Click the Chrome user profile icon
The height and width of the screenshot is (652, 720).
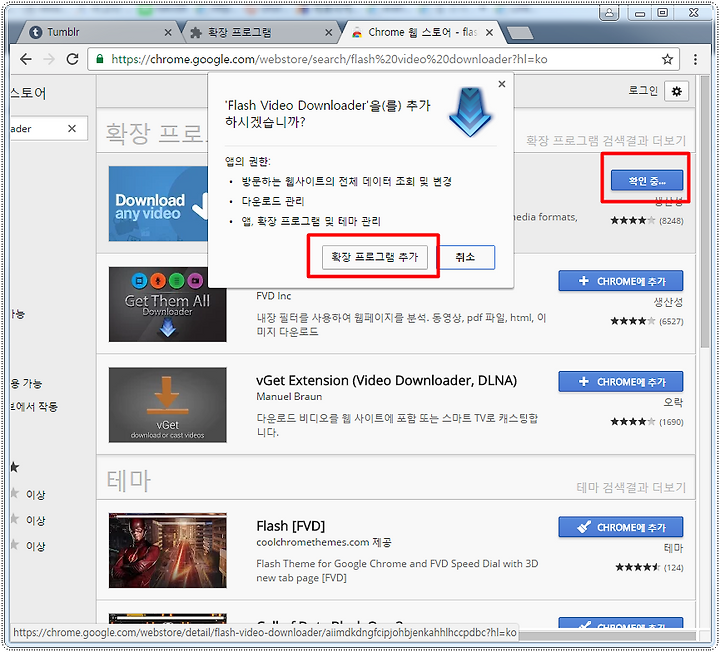[609, 13]
